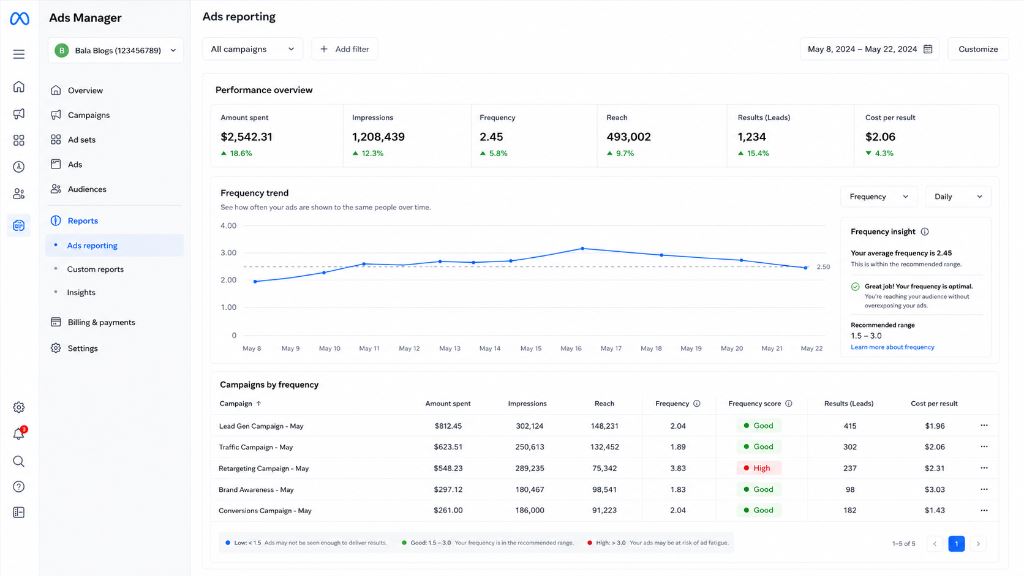Open the May 8 – May 22 date range picker
The width and height of the screenshot is (1024, 576).
(869, 49)
